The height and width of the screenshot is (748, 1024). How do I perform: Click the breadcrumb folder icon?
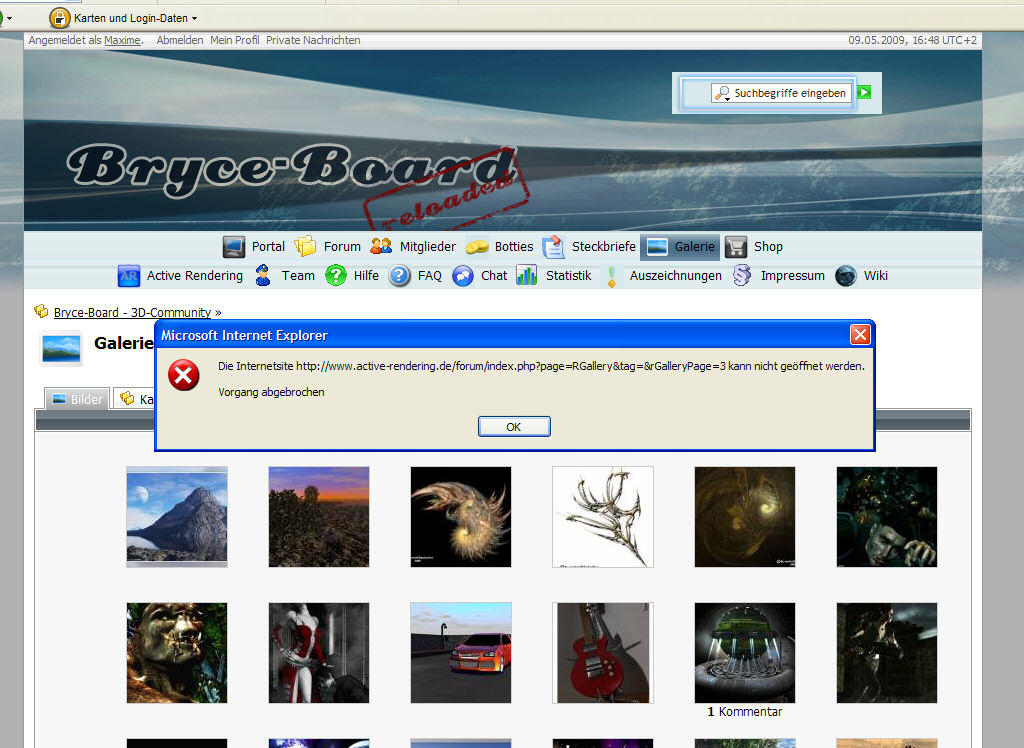[x=41, y=311]
